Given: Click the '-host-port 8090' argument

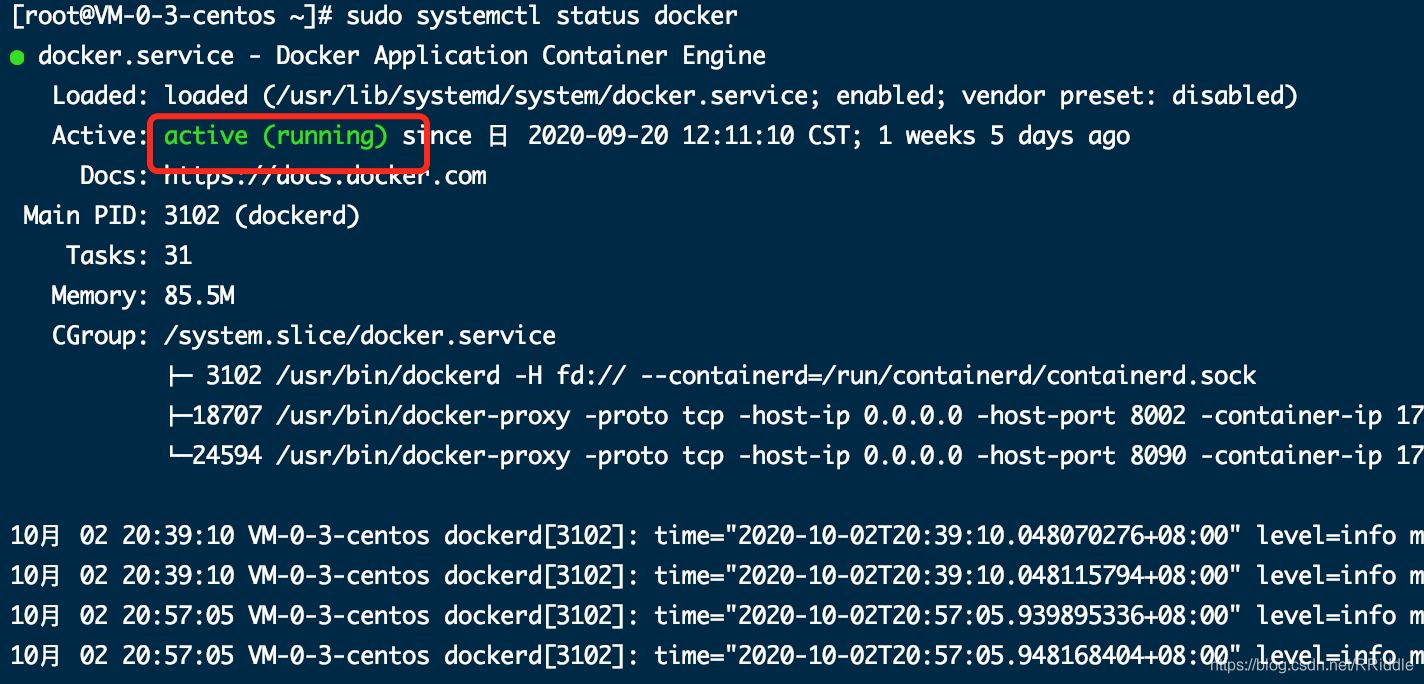Looking at the screenshot, I should pyautogui.click(x=1081, y=456).
